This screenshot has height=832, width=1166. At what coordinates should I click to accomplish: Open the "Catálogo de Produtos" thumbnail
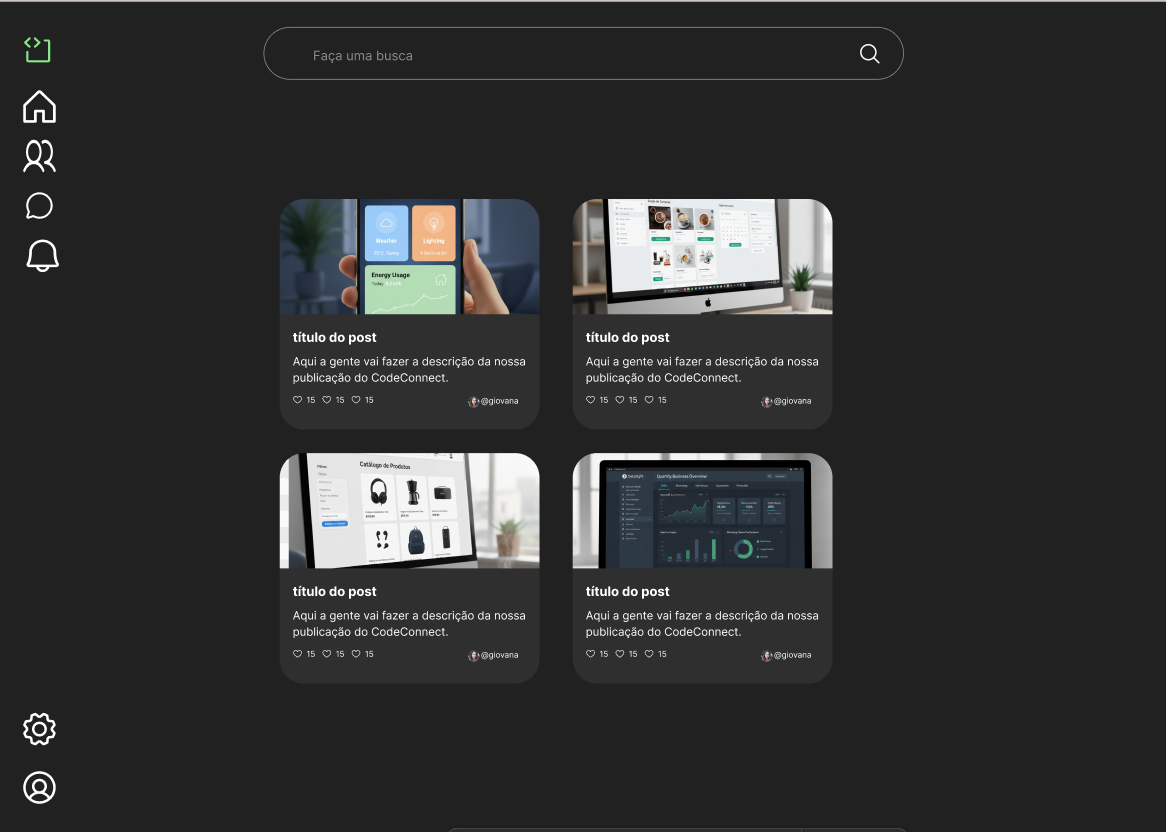(x=410, y=511)
